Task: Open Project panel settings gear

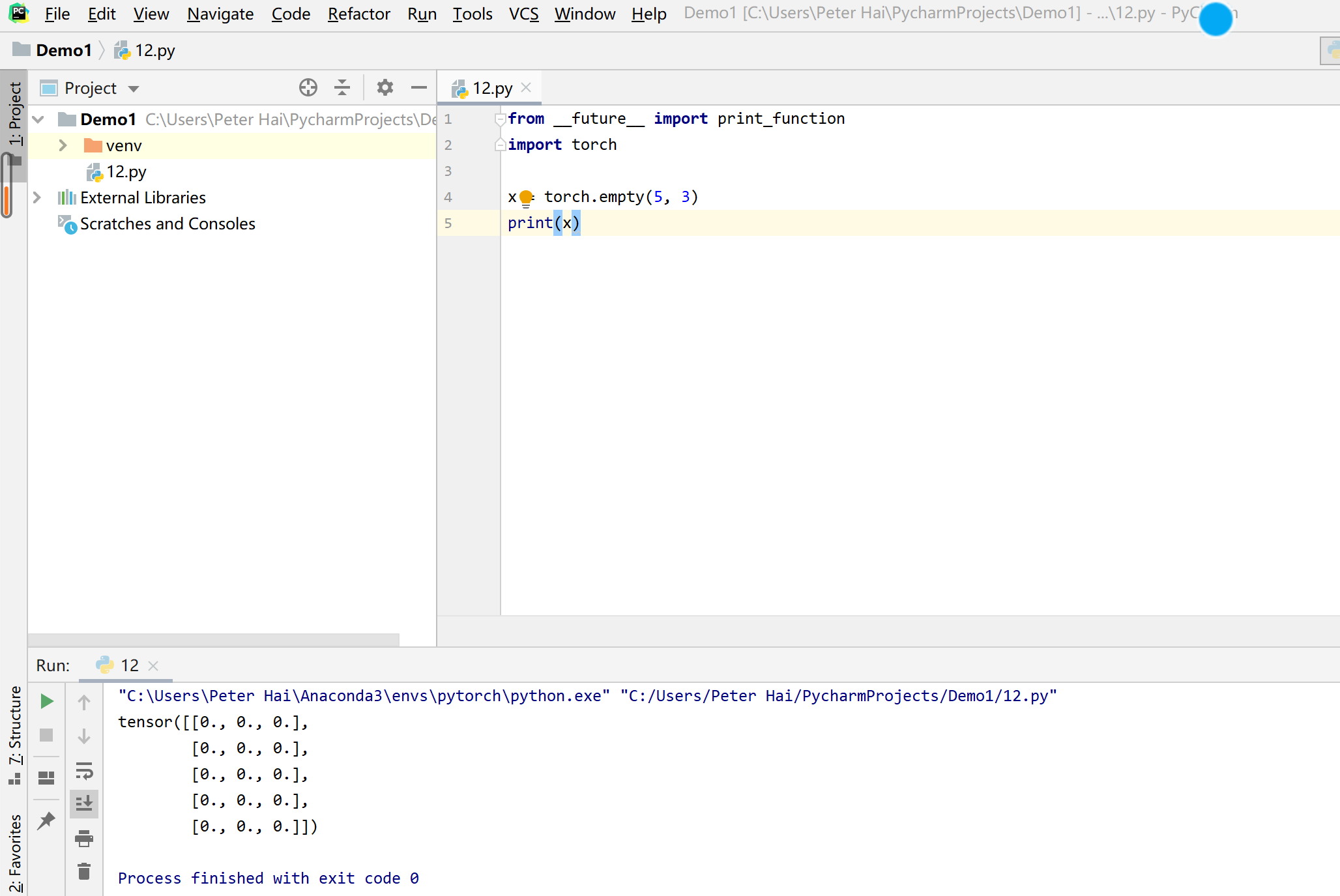Action: click(x=385, y=87)
